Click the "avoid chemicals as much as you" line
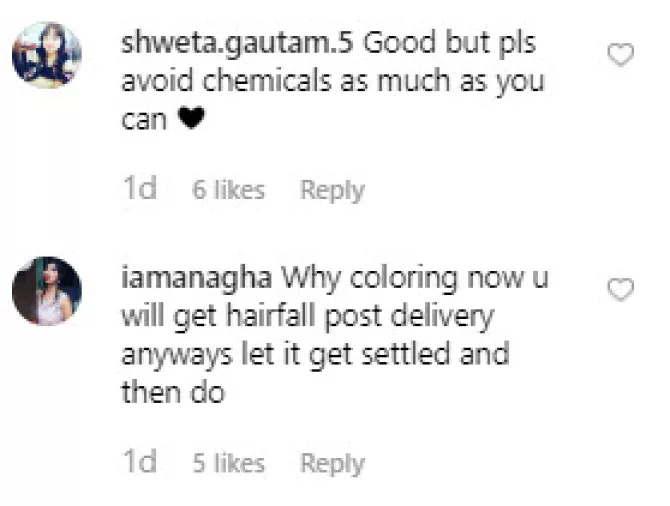 [333, 82]
